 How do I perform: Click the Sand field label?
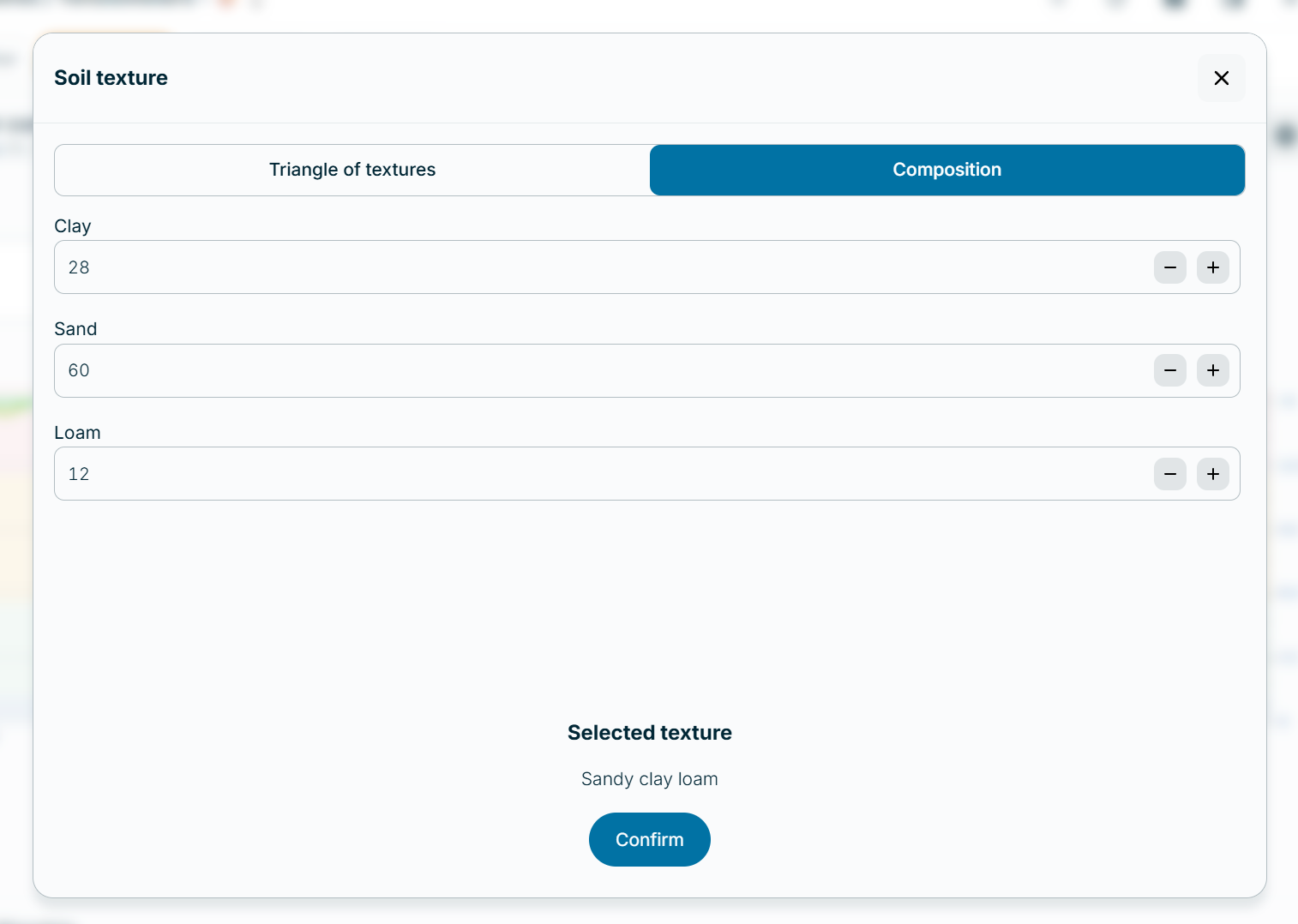click(75, 329)
